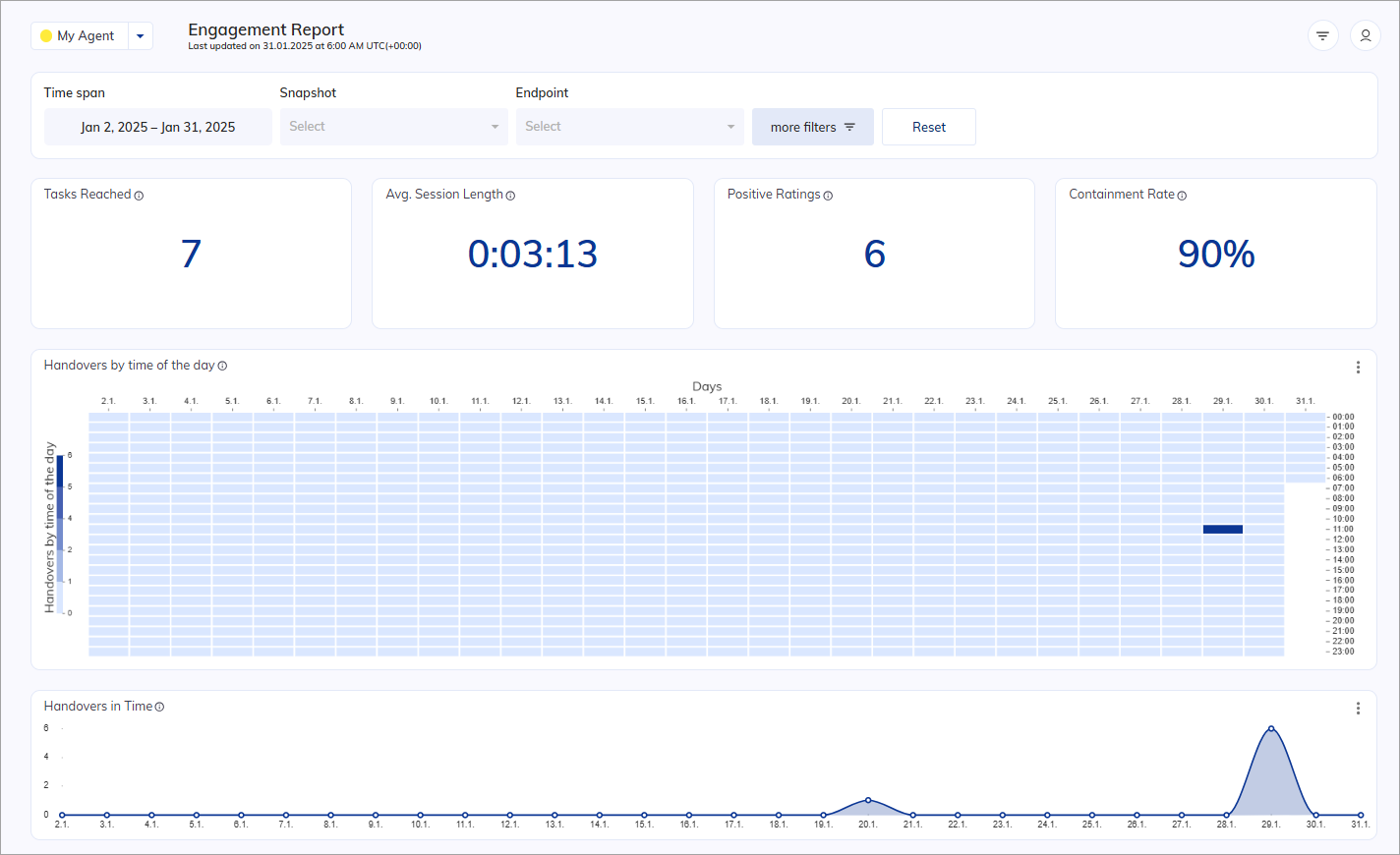Open the Snapshot select dropdown
Image resolution: width=1400 pixels, height=855 pixels.
click(x=393, y=127)
